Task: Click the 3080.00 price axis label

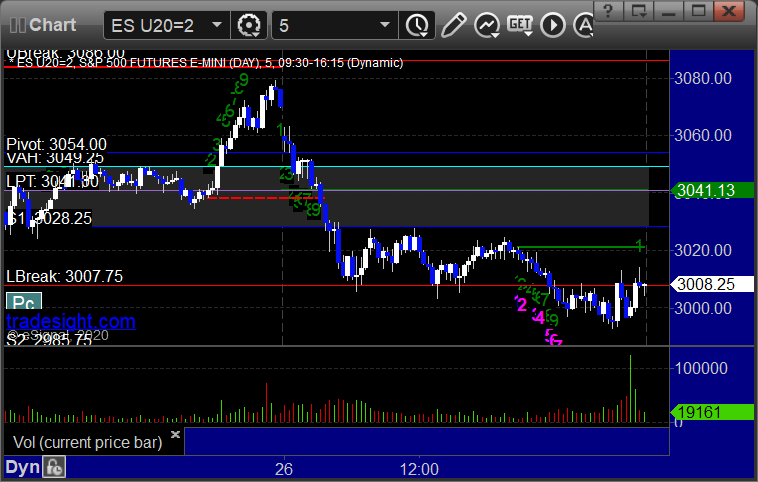Action: (703, 78)
